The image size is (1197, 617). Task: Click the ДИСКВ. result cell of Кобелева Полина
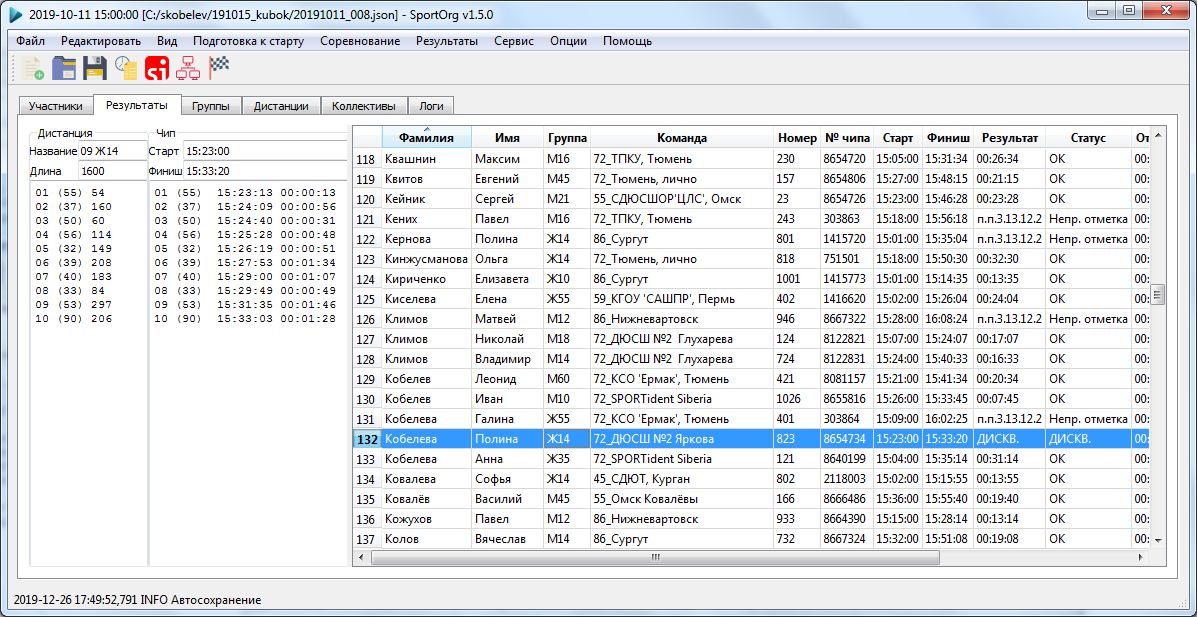point(1009,439)
